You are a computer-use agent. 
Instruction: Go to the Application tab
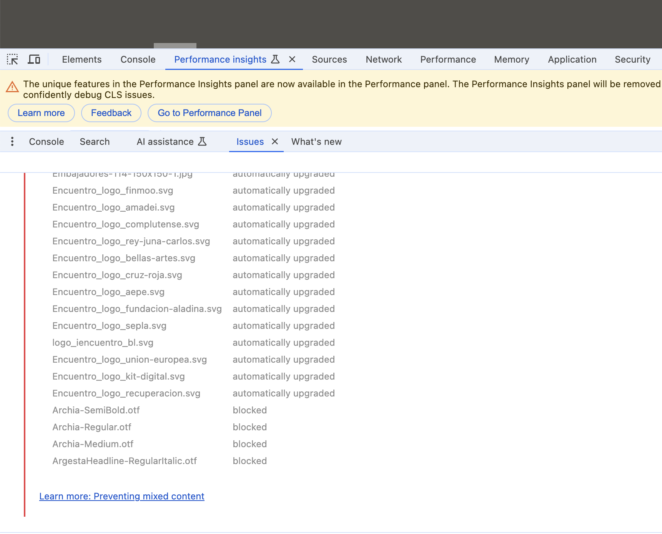pyautogui.click(x=572, y=60)
